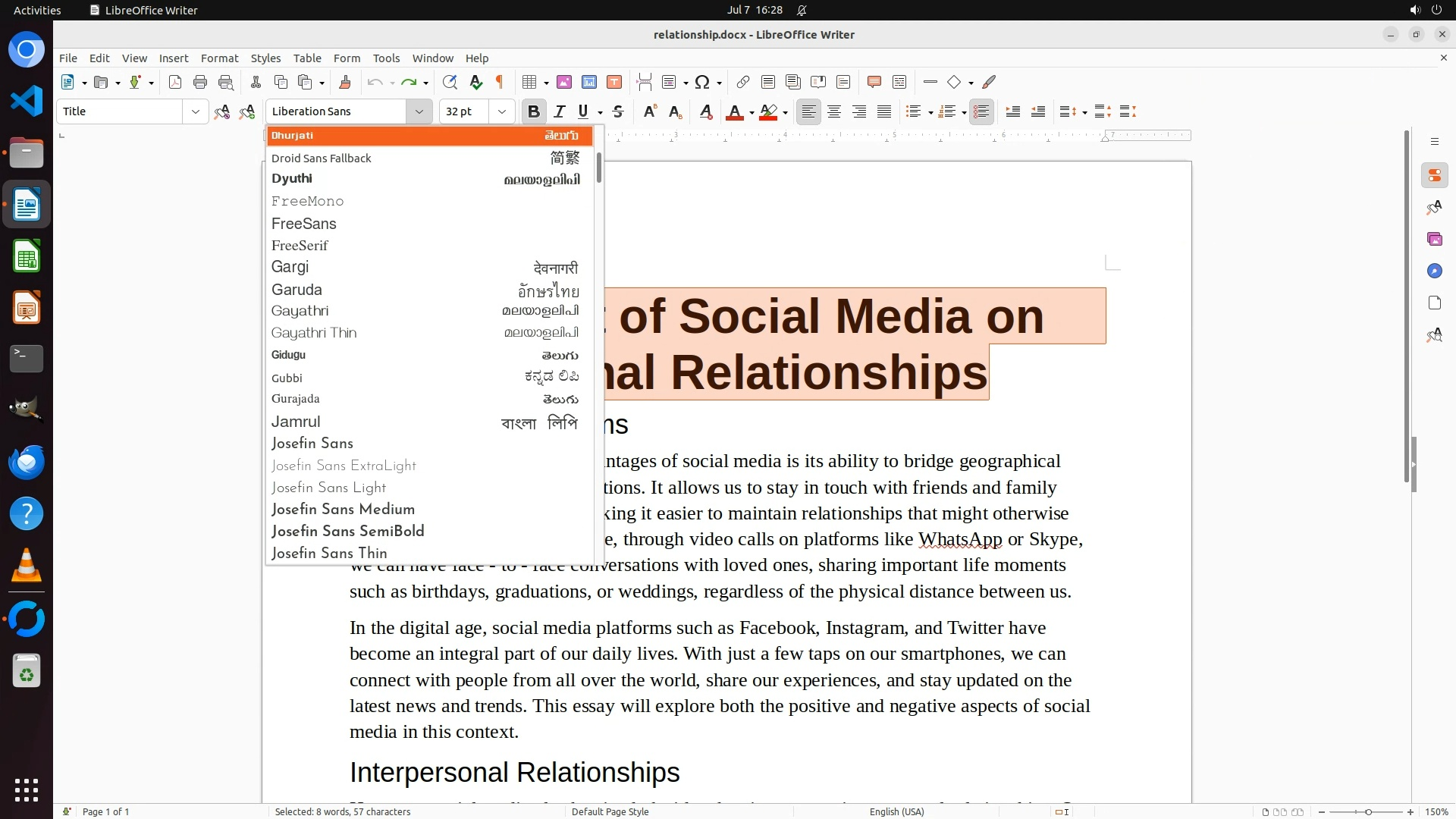Screen dimensions: 1456x819
Task: Select Josefin Sans Medium font
Action: (343, 509)
